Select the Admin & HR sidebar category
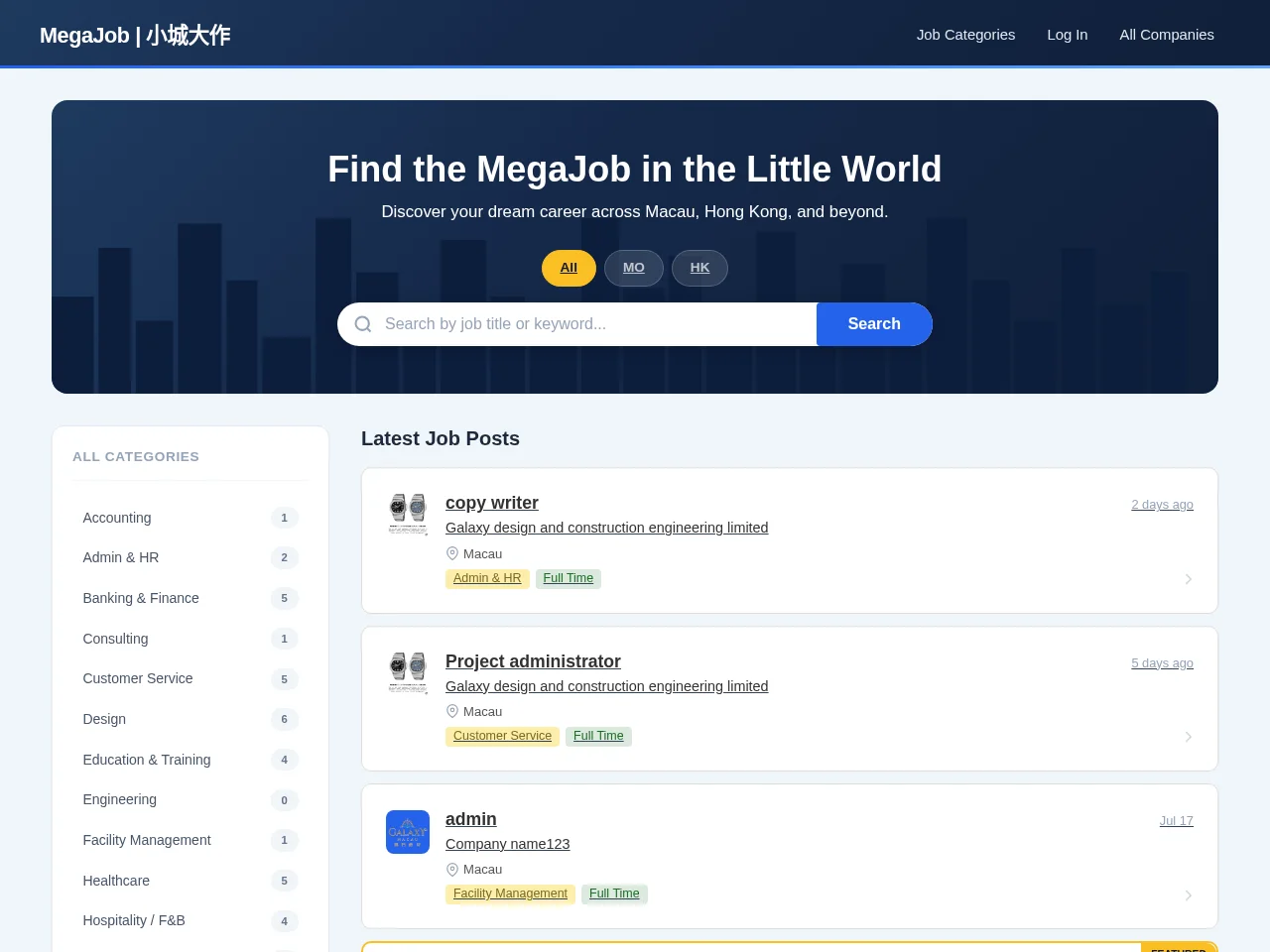 point(190,557)
